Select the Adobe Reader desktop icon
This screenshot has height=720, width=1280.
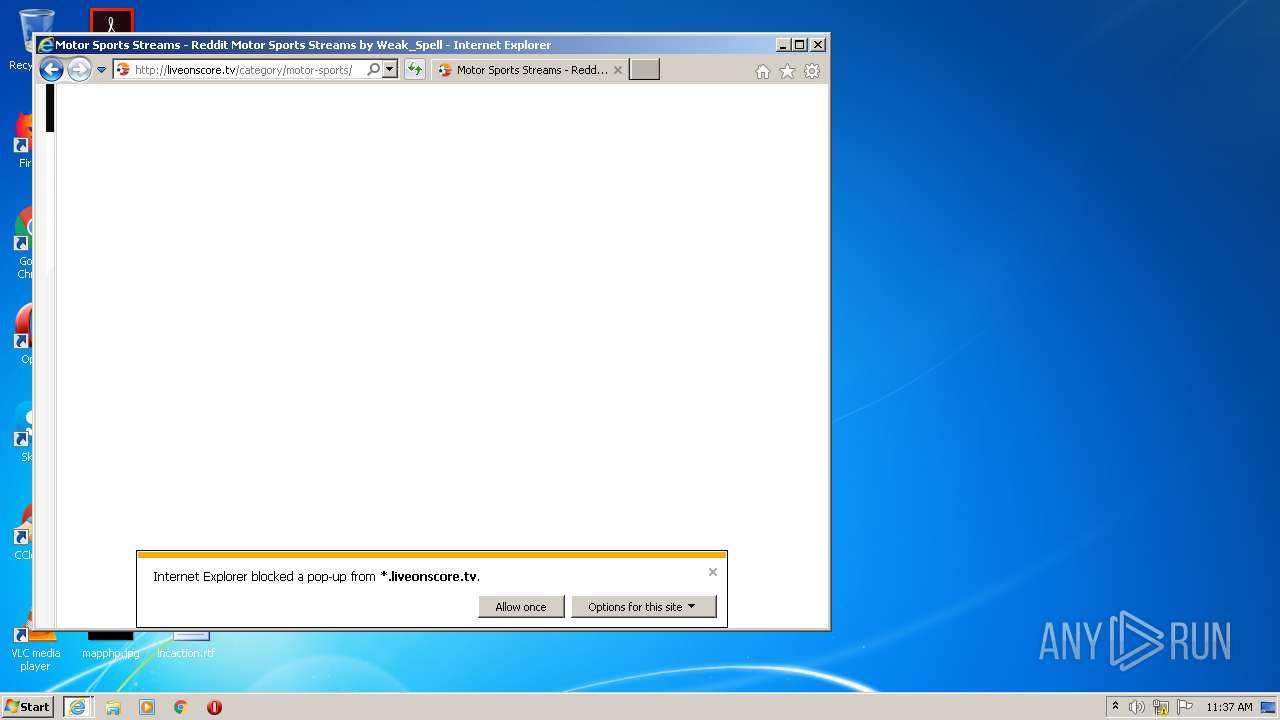(x=112, y=22)
